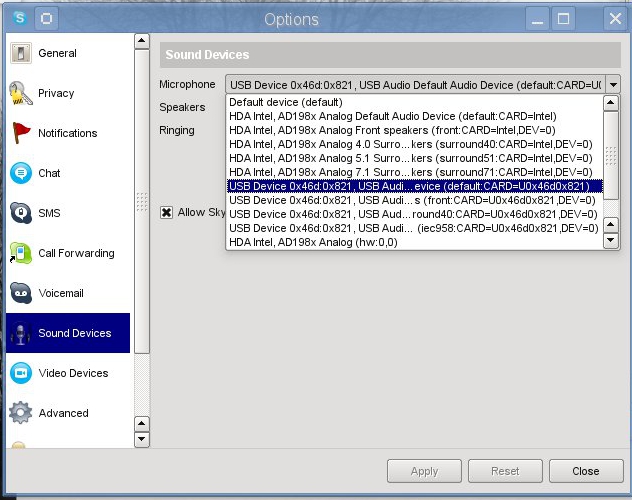Open the General settings icon
Image resolution: width=632 pixels, height=500 pixels.
coord(21,53)
